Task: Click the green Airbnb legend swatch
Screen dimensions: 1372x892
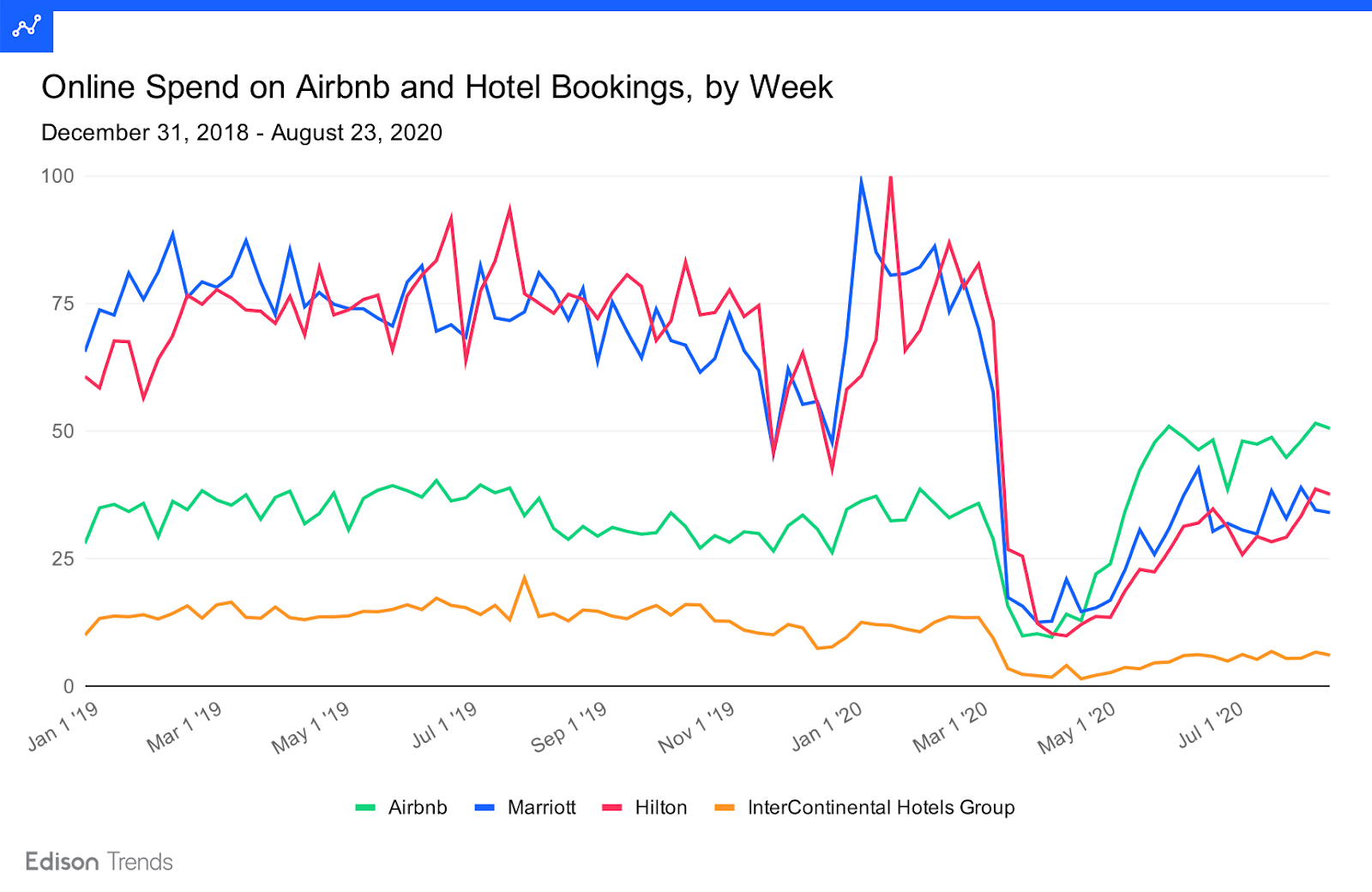Action: pyautogui.click(x=365, y=808)
